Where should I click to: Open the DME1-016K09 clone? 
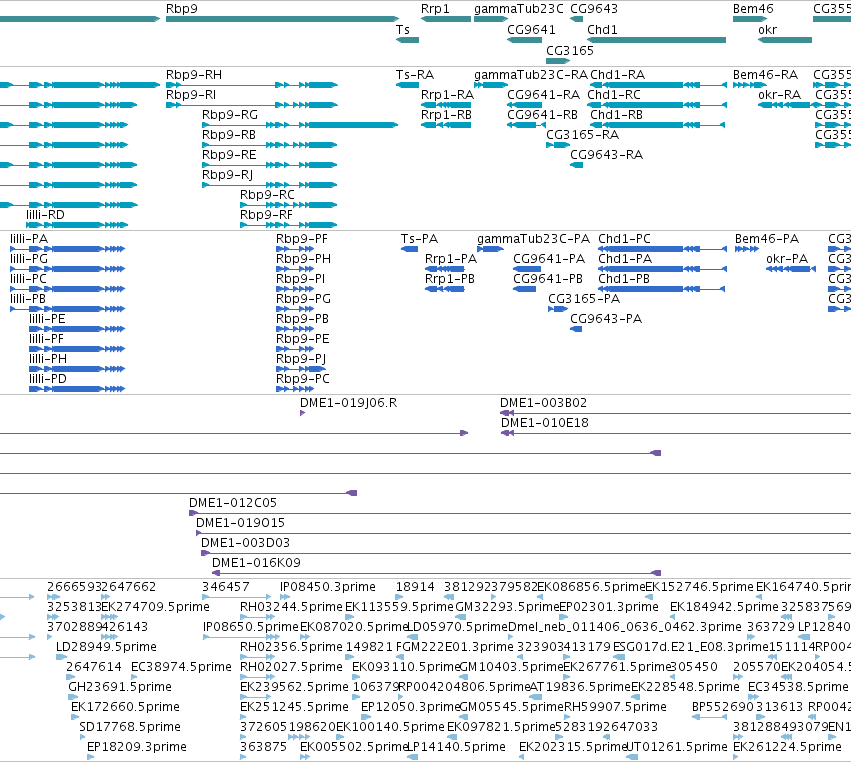click(x=256, y=563)
